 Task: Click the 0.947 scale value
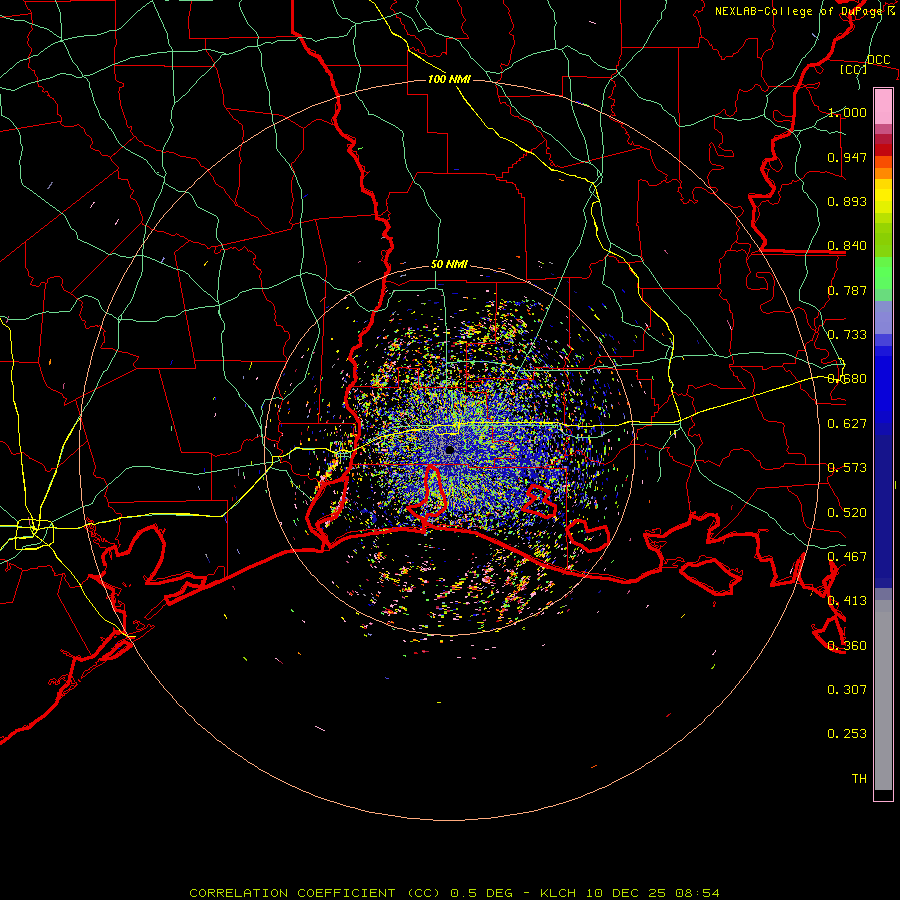(847, 157)
